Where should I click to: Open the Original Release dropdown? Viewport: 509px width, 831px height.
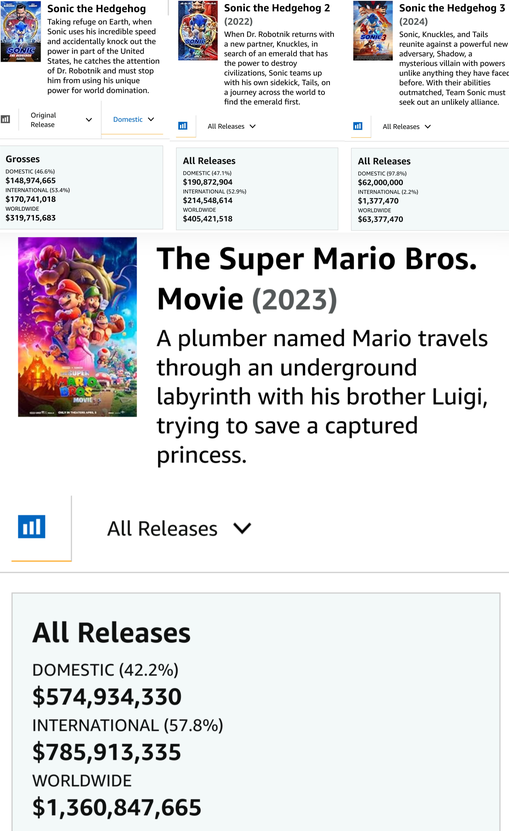tap(60, 120)
